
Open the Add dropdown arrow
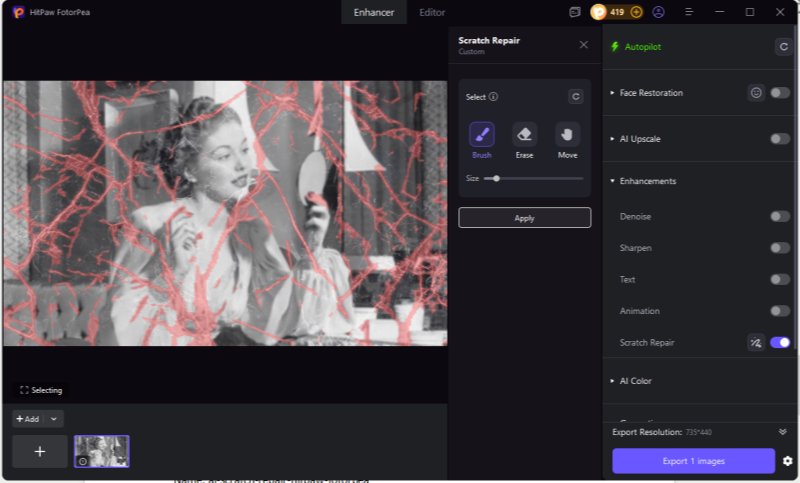[54, 419]
